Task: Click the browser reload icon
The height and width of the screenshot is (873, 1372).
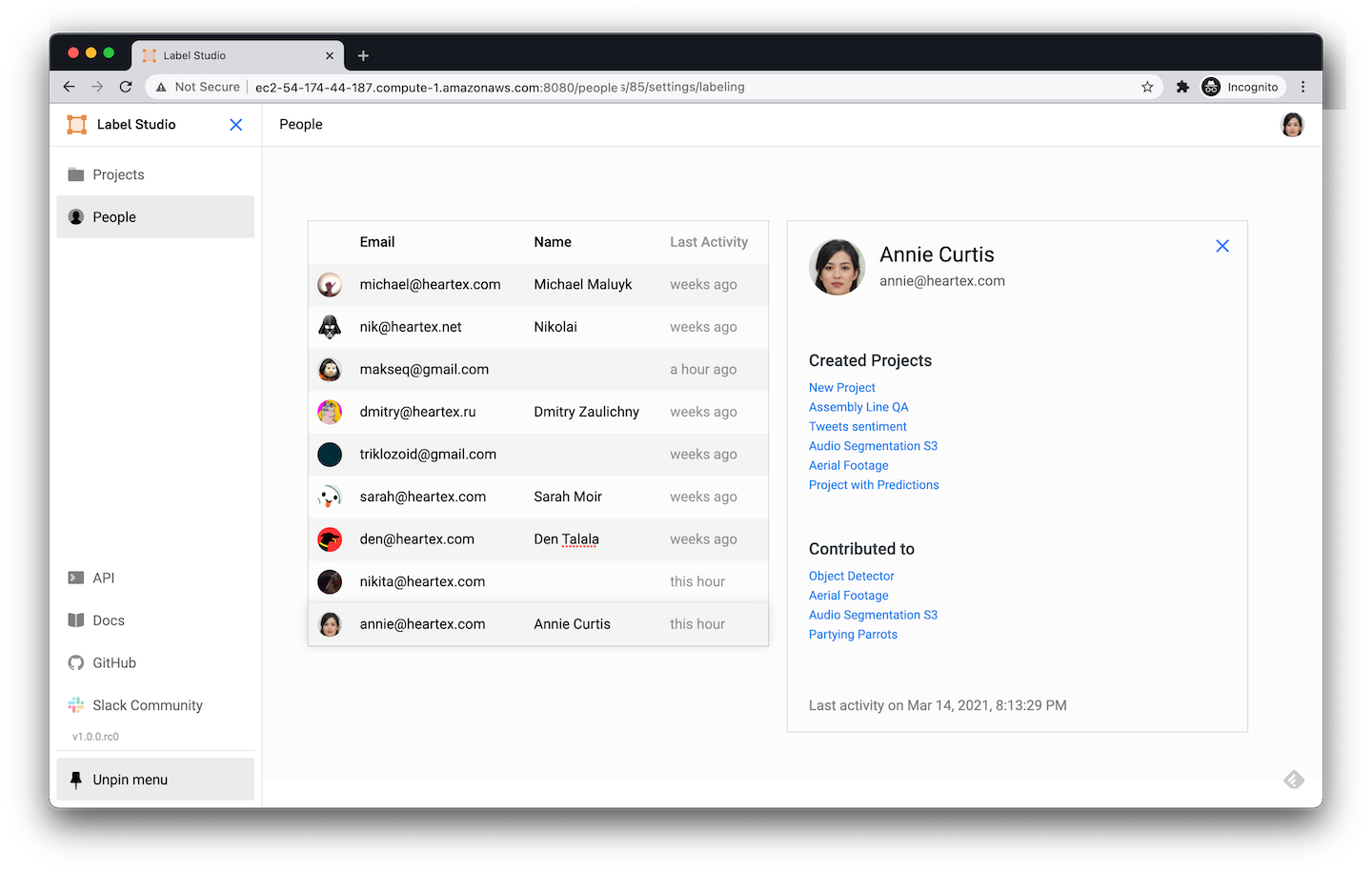Action: point(126,87)
